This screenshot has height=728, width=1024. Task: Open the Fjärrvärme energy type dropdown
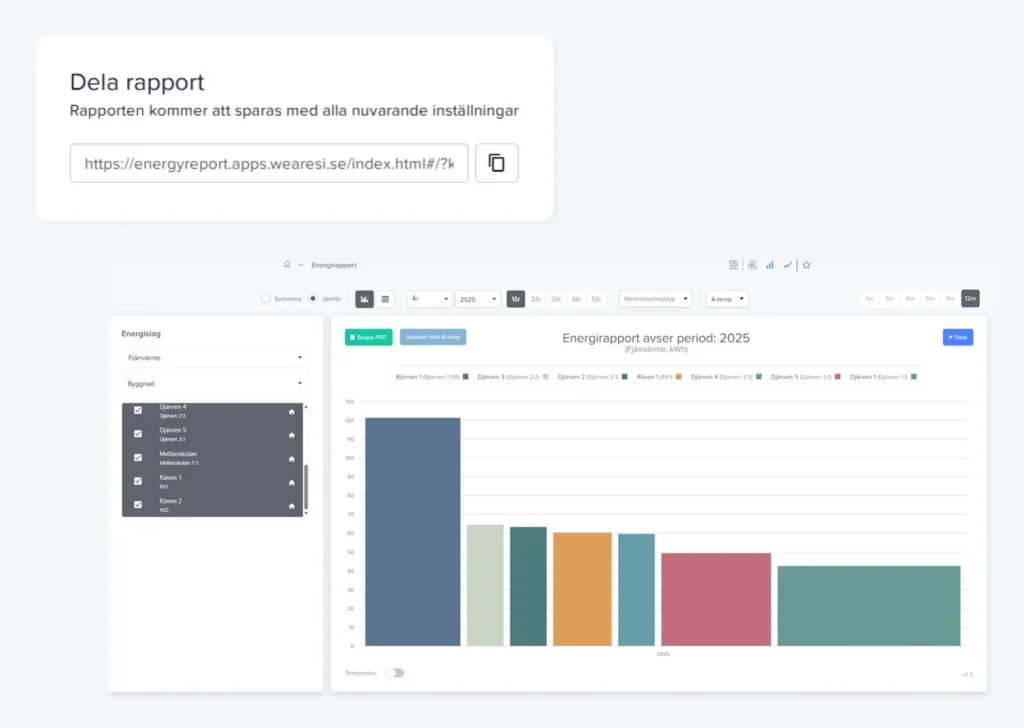coord(216,357)
